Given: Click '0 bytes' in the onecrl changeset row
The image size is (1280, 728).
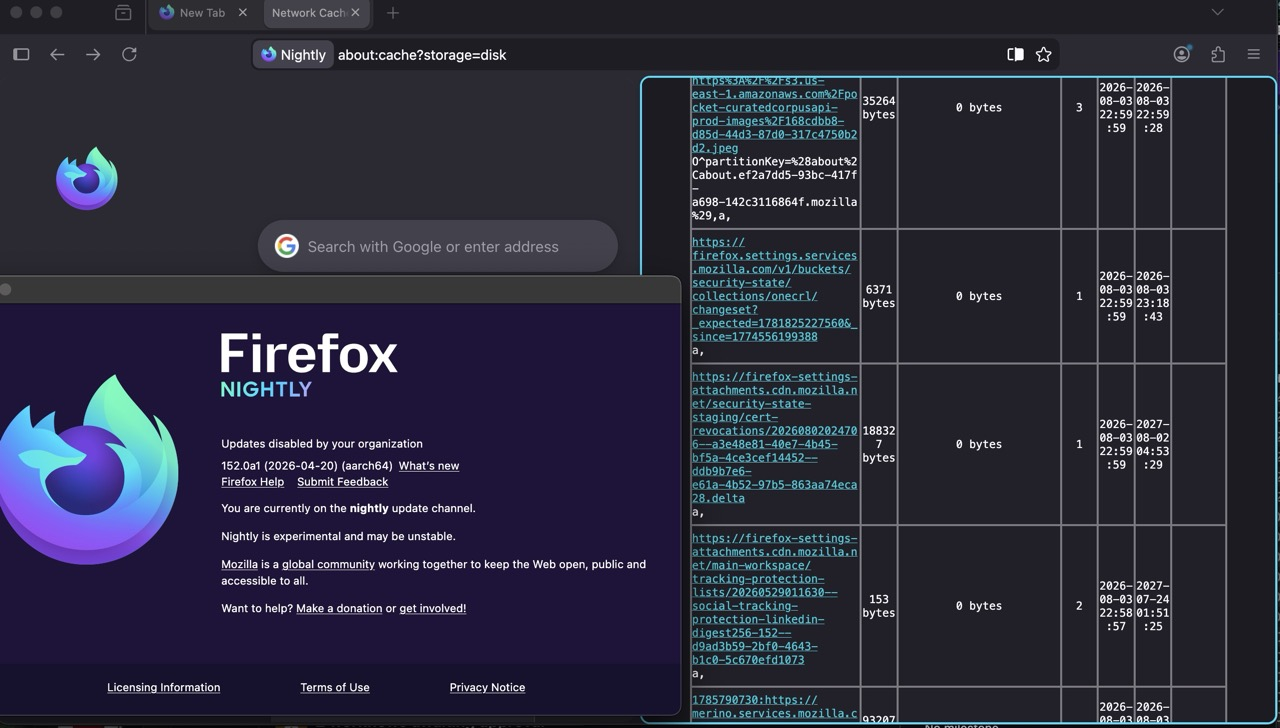Looking at the screenshot, I should (x=978, y=296).
